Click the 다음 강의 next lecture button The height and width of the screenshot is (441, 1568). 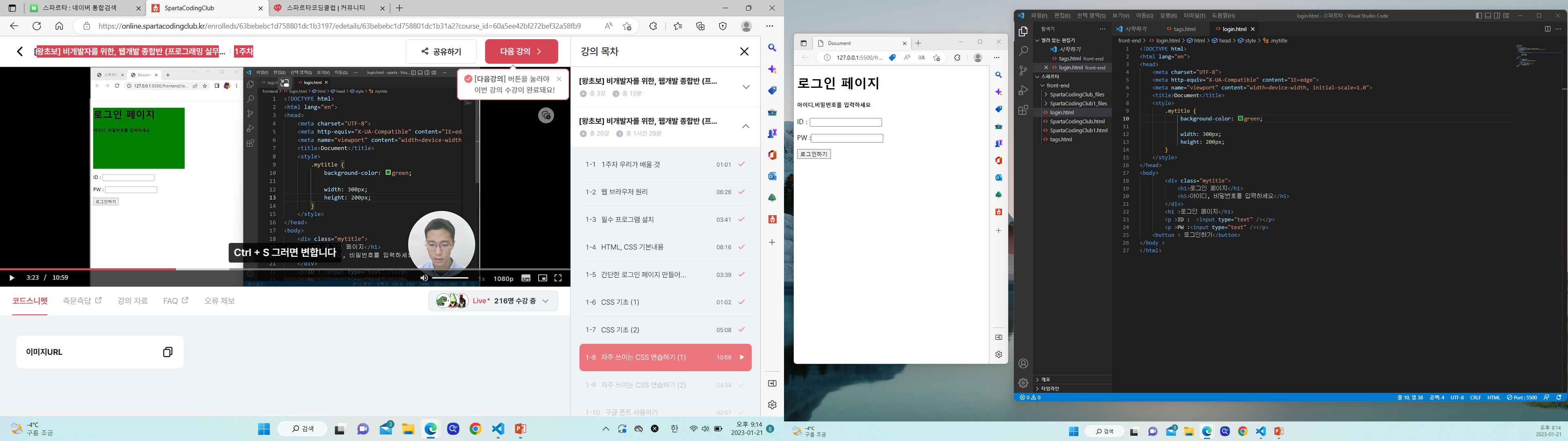click(521, 52)
